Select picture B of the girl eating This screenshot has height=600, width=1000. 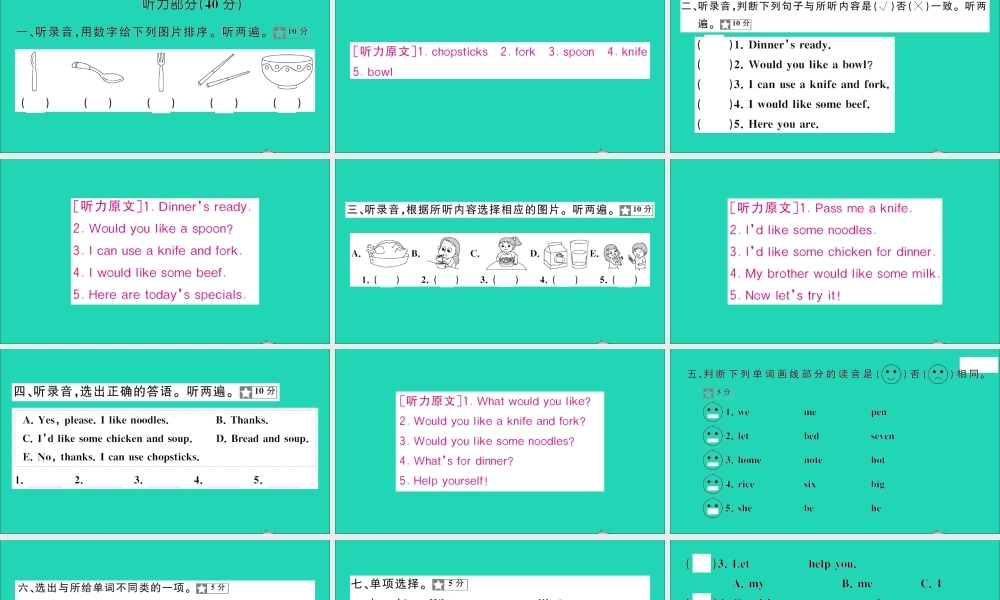(443, 252)
